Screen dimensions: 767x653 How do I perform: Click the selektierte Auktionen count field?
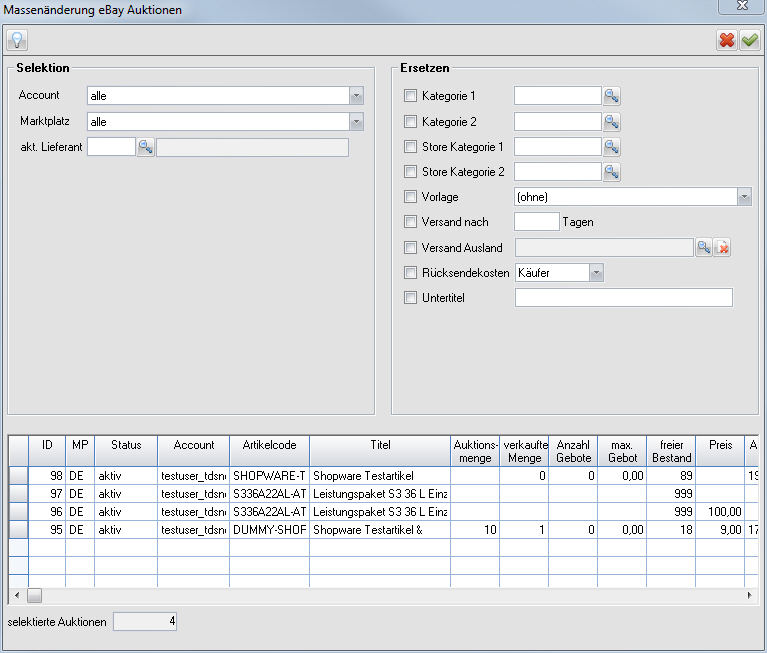click(145, 621)
